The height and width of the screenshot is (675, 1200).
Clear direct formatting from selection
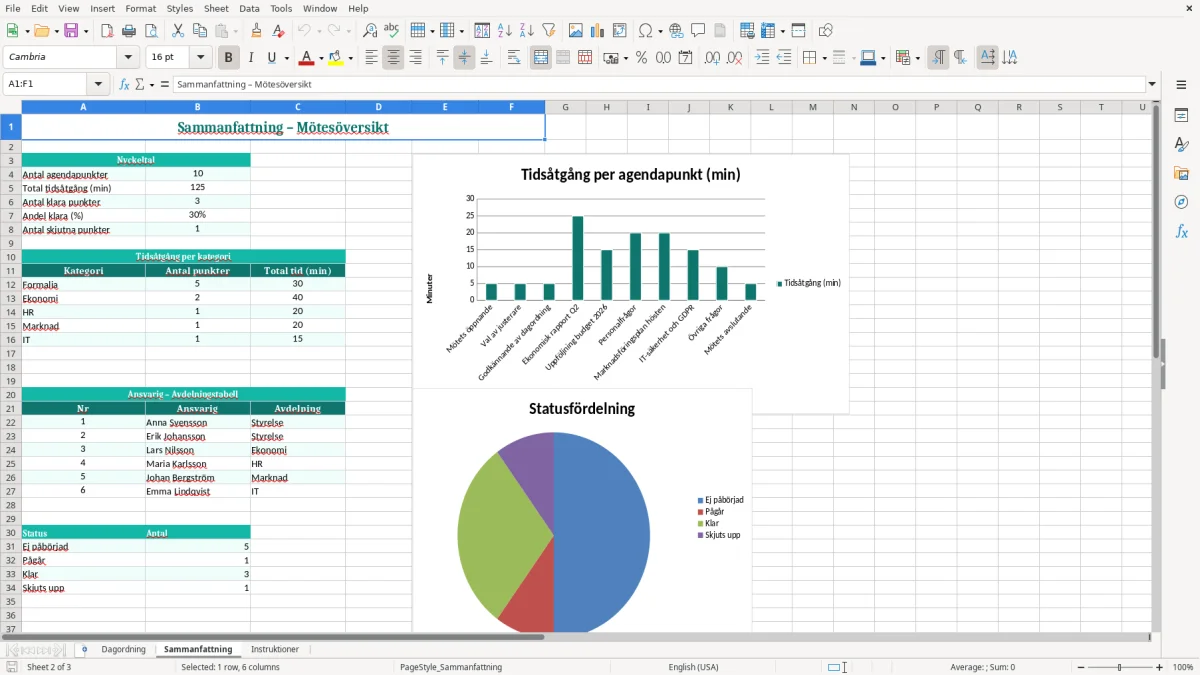(x=278, y=31)
